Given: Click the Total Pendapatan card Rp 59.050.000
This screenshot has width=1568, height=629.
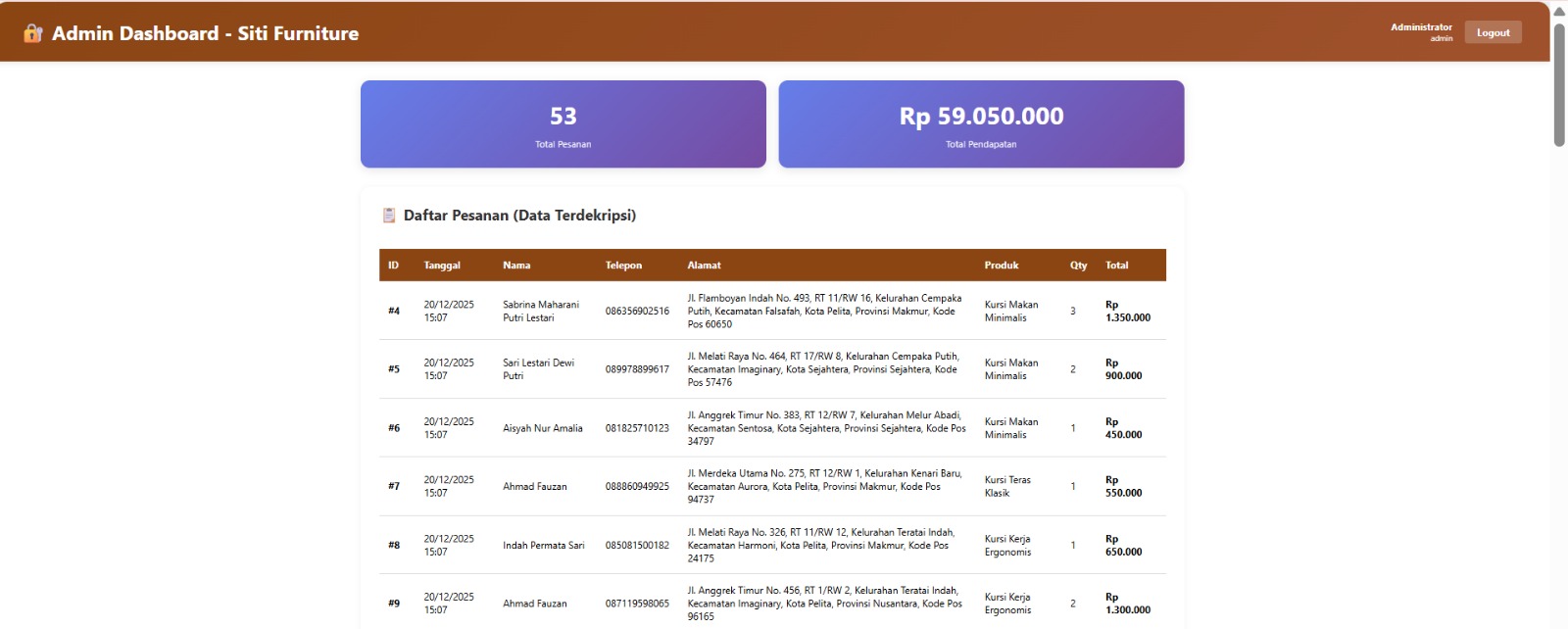Looking at the screenshot, I should (x=981, y=124).
